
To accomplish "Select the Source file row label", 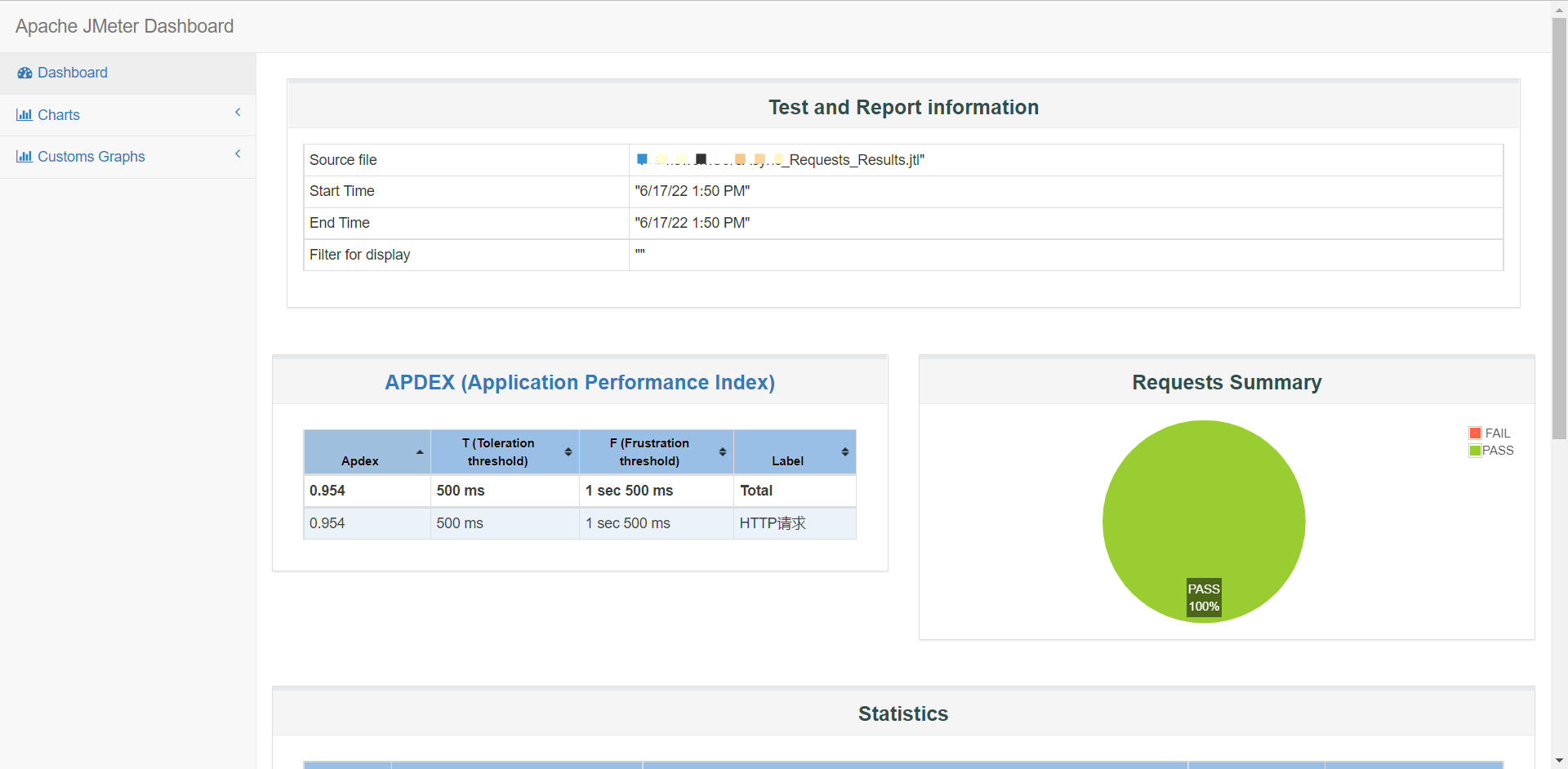I will tap(343, 160).
